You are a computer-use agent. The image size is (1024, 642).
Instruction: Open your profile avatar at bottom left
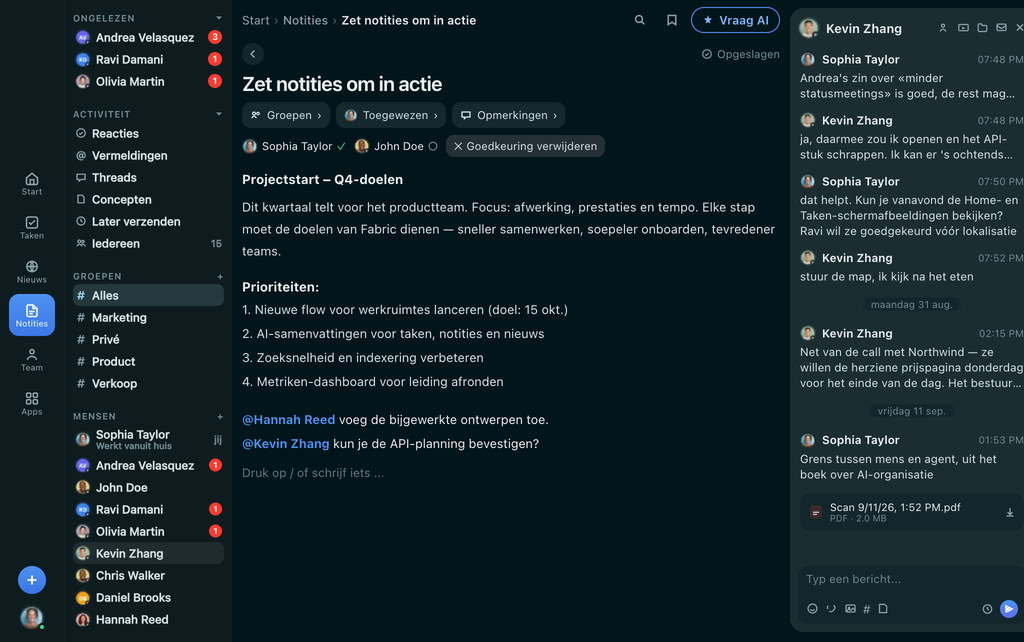(x=31, y=617)
